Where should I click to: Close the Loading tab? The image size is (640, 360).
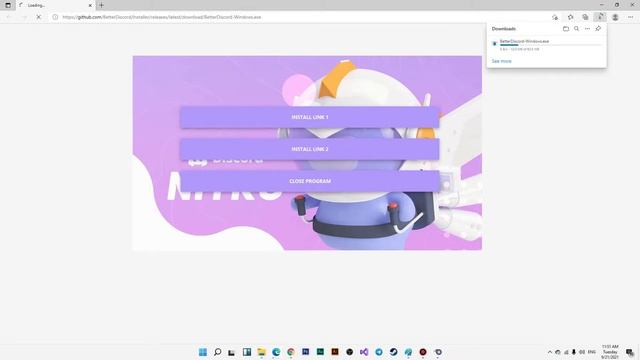coord(90,5)
